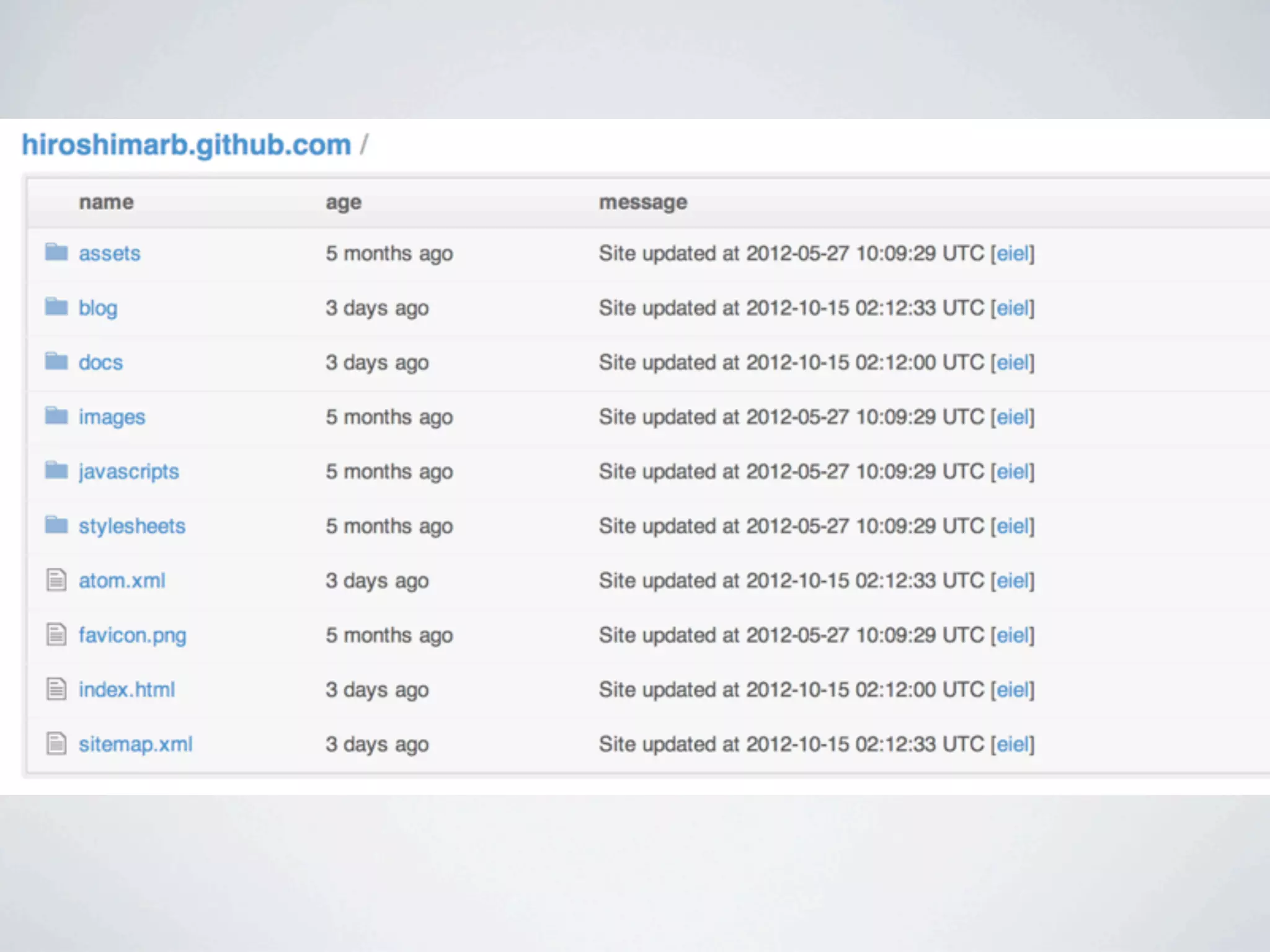Open the assets folder link
Image resolution: width=1270 pixels, height=952 pixels.
click(x=109, y=253)
